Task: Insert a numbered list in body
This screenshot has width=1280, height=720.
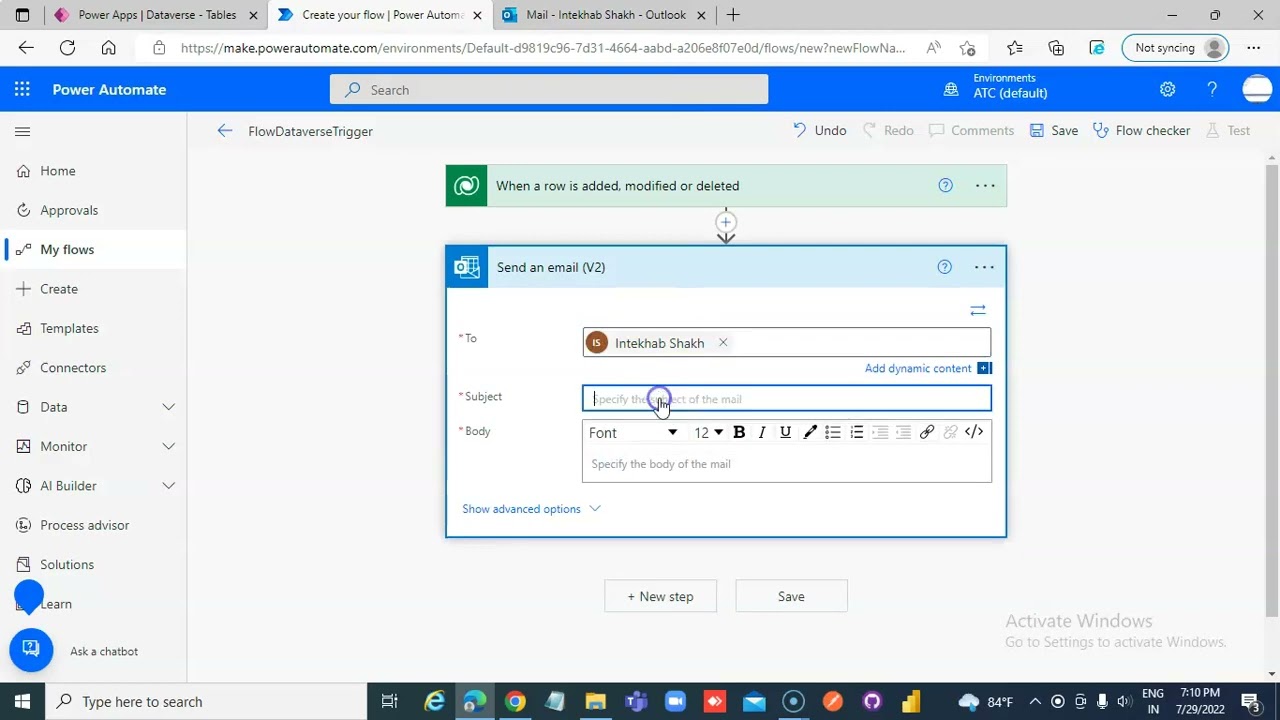Action: (x=857, y=432)
